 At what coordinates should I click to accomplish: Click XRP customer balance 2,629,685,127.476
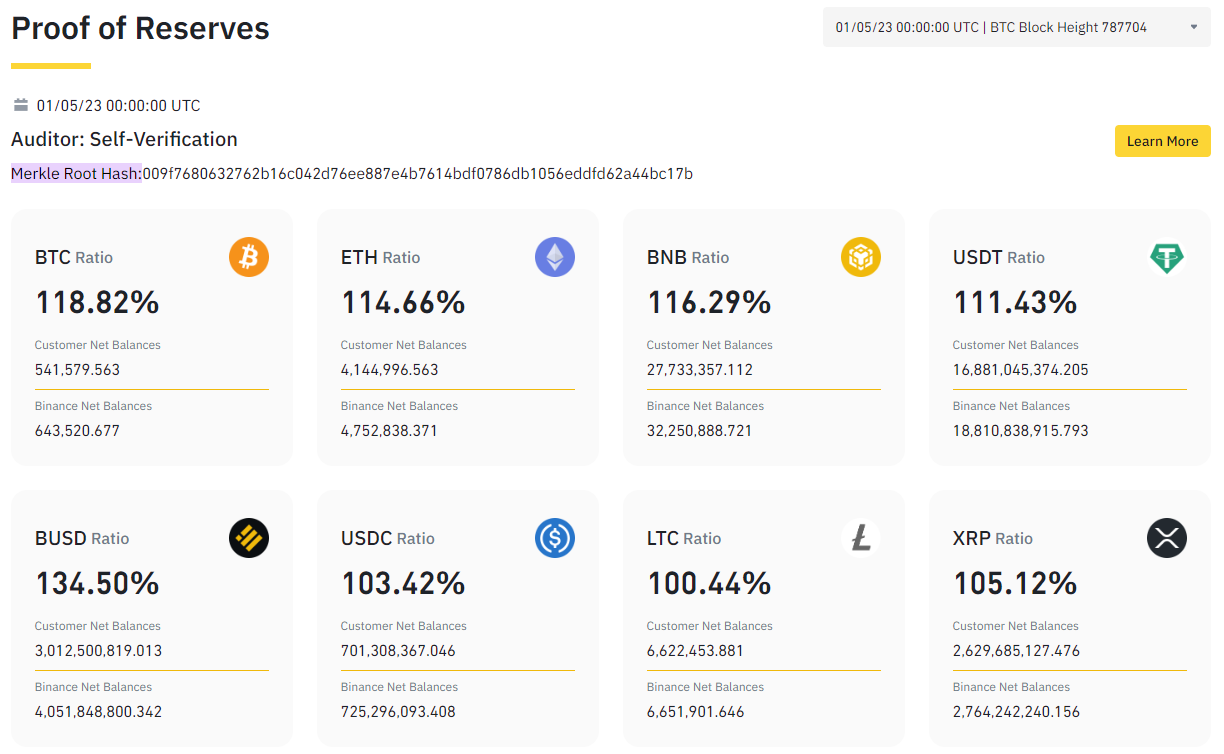click(x=1017, y=651)
